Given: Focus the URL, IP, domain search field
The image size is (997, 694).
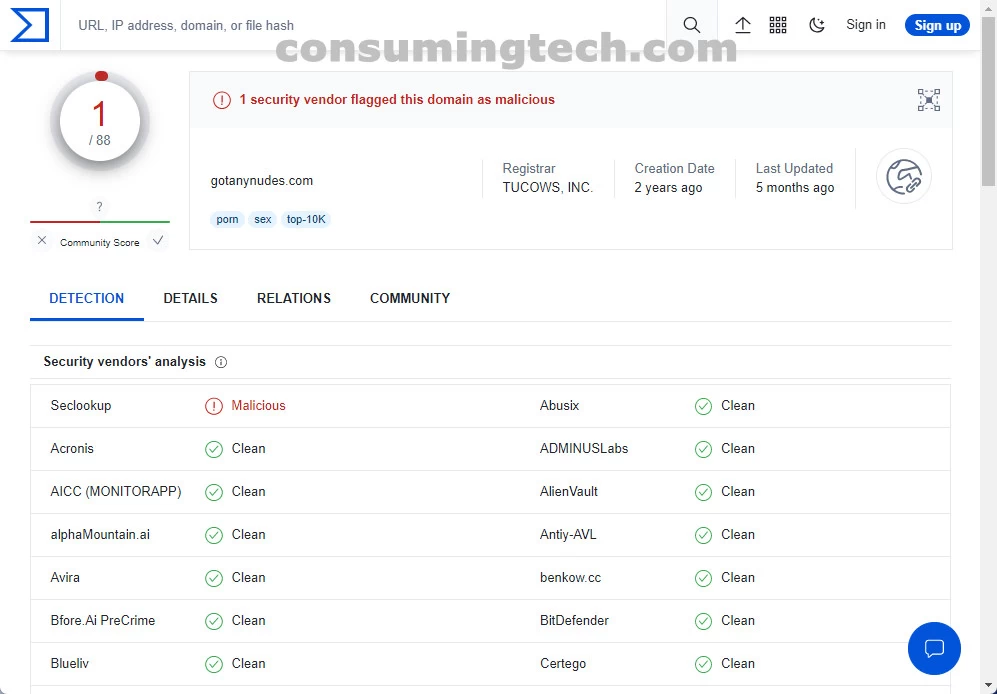Looking at the screenshot, I should [362, 25].
